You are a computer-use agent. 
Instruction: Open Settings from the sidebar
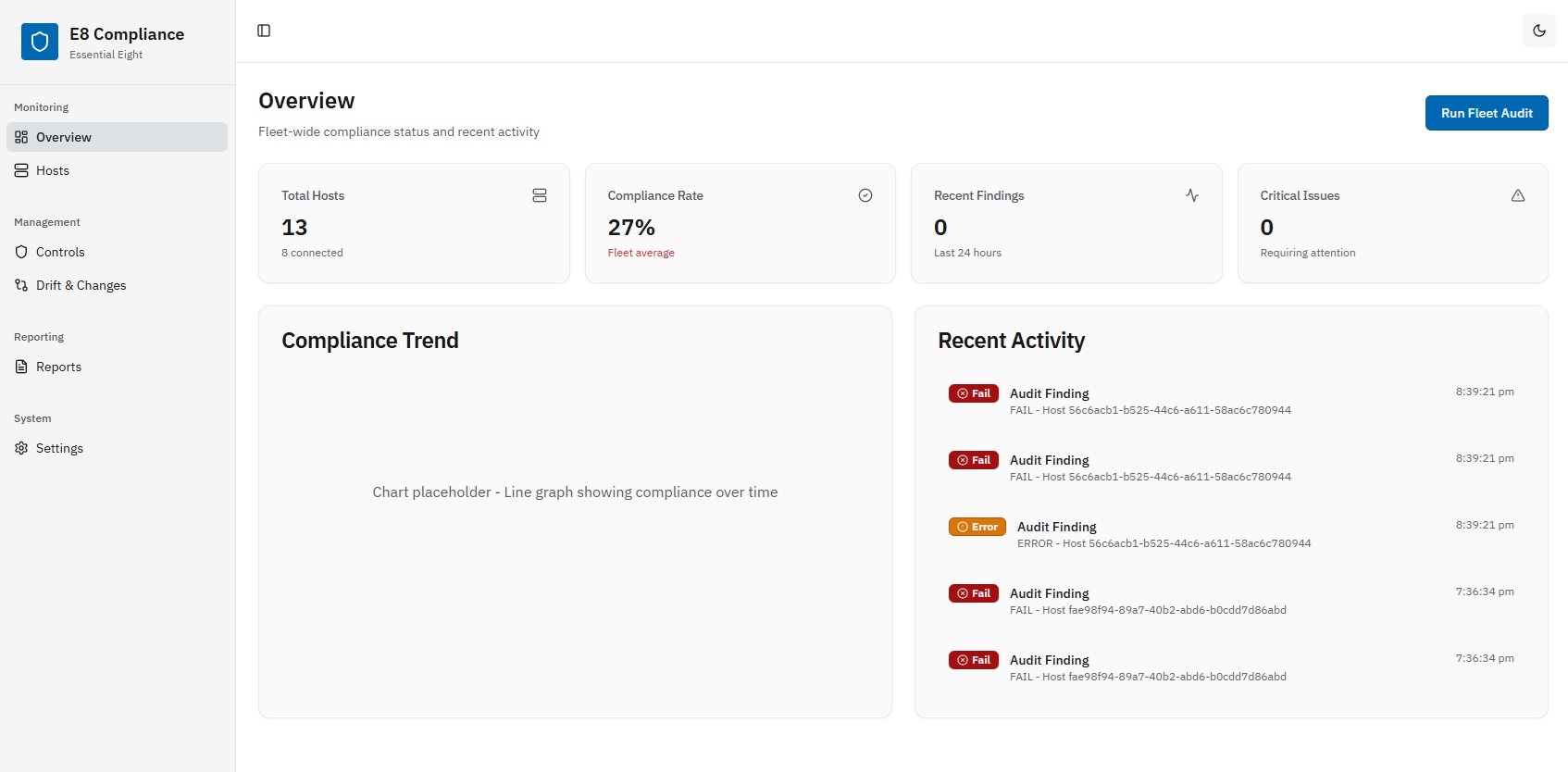coord(117,448)
